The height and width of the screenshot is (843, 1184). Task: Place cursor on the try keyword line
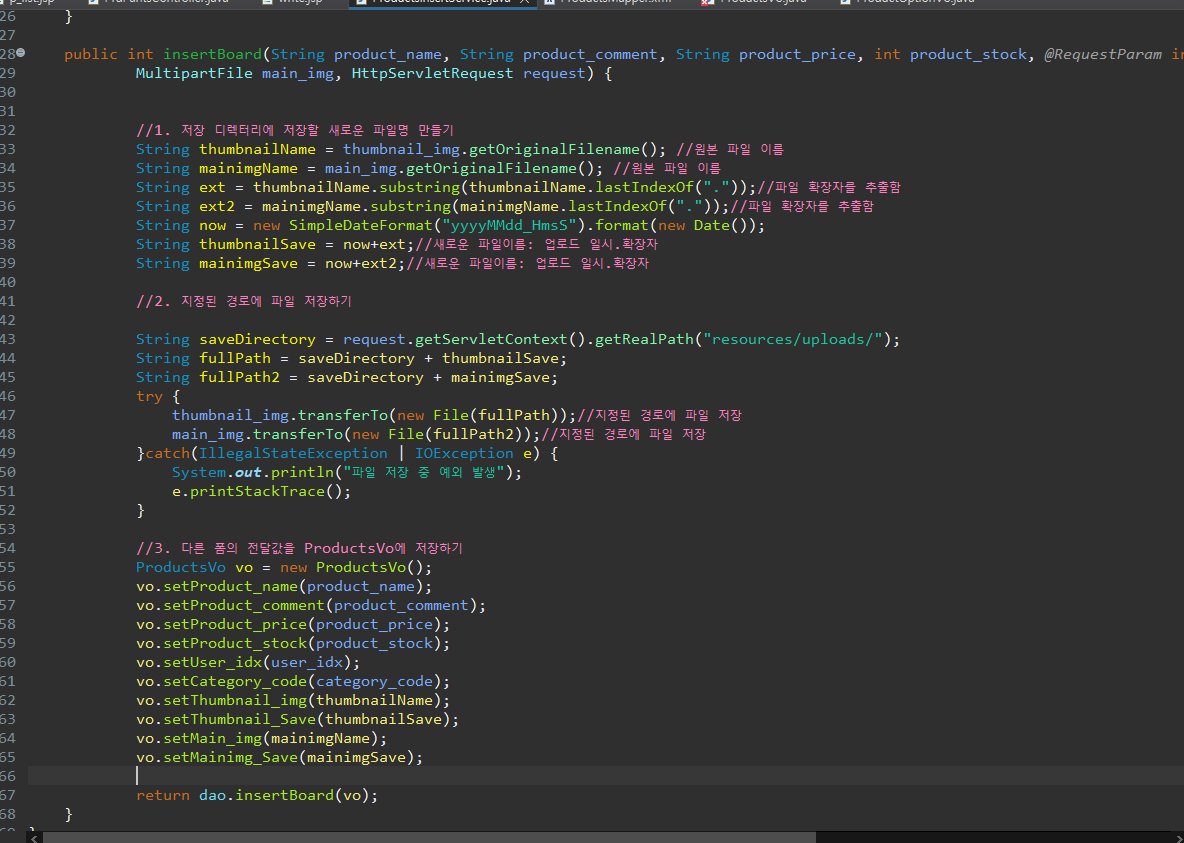click(x=149, y=397)
